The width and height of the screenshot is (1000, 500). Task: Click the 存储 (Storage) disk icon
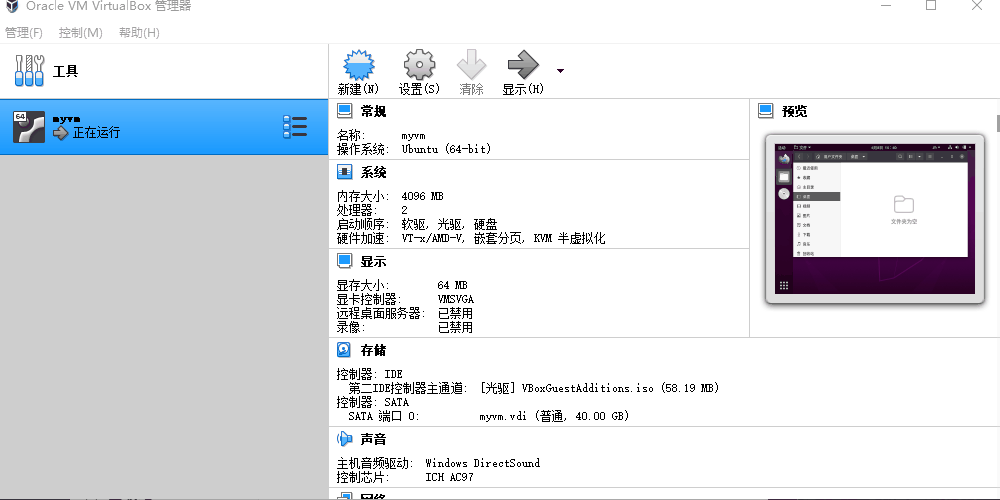[x=345, y=350]
